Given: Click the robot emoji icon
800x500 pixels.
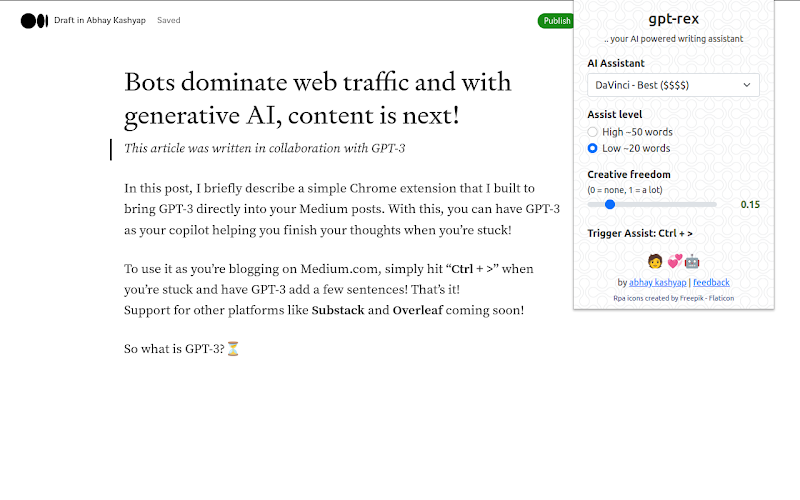Looking at the screenshot, I should click(692, 262).
